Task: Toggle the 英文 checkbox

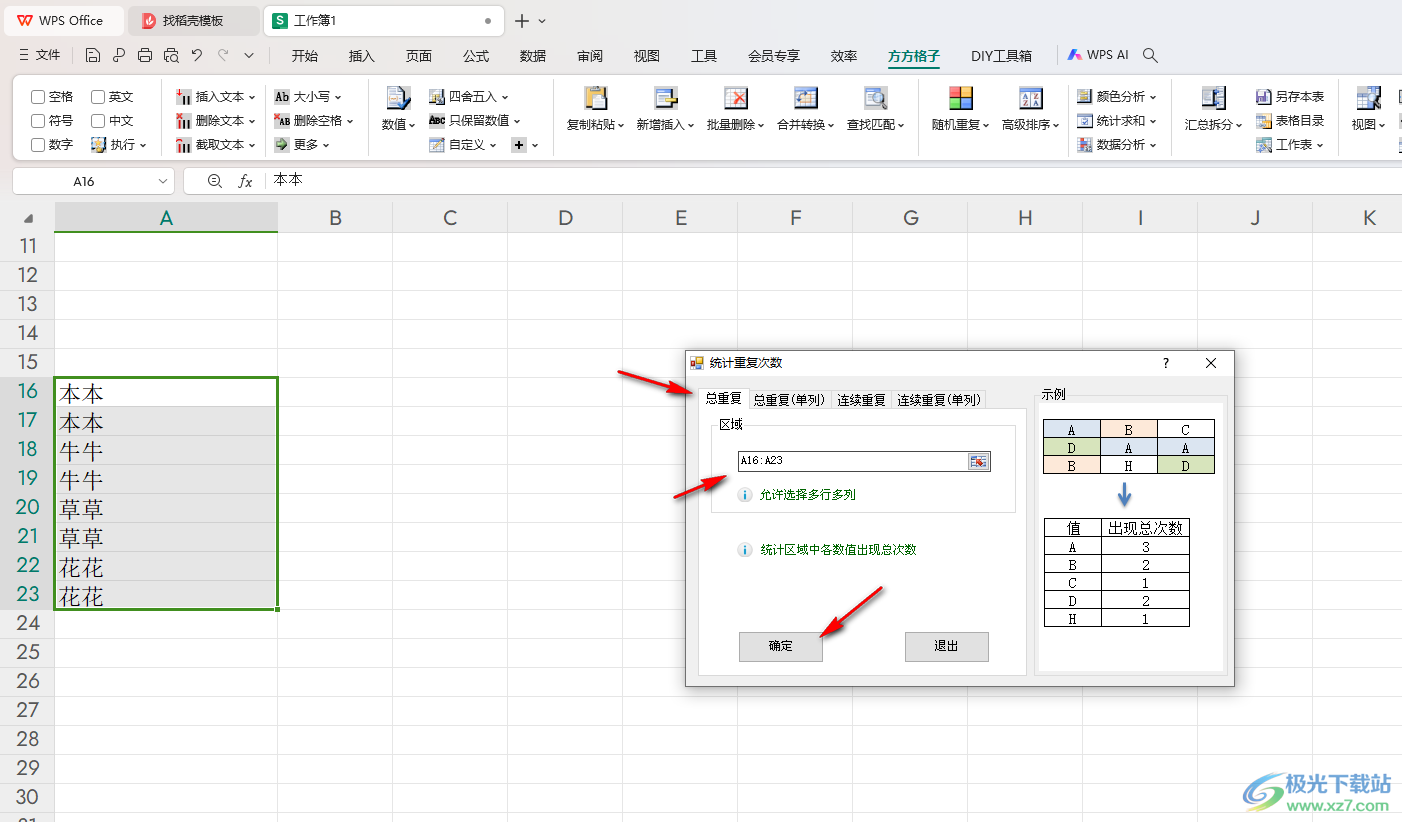Action: point(98,97)
